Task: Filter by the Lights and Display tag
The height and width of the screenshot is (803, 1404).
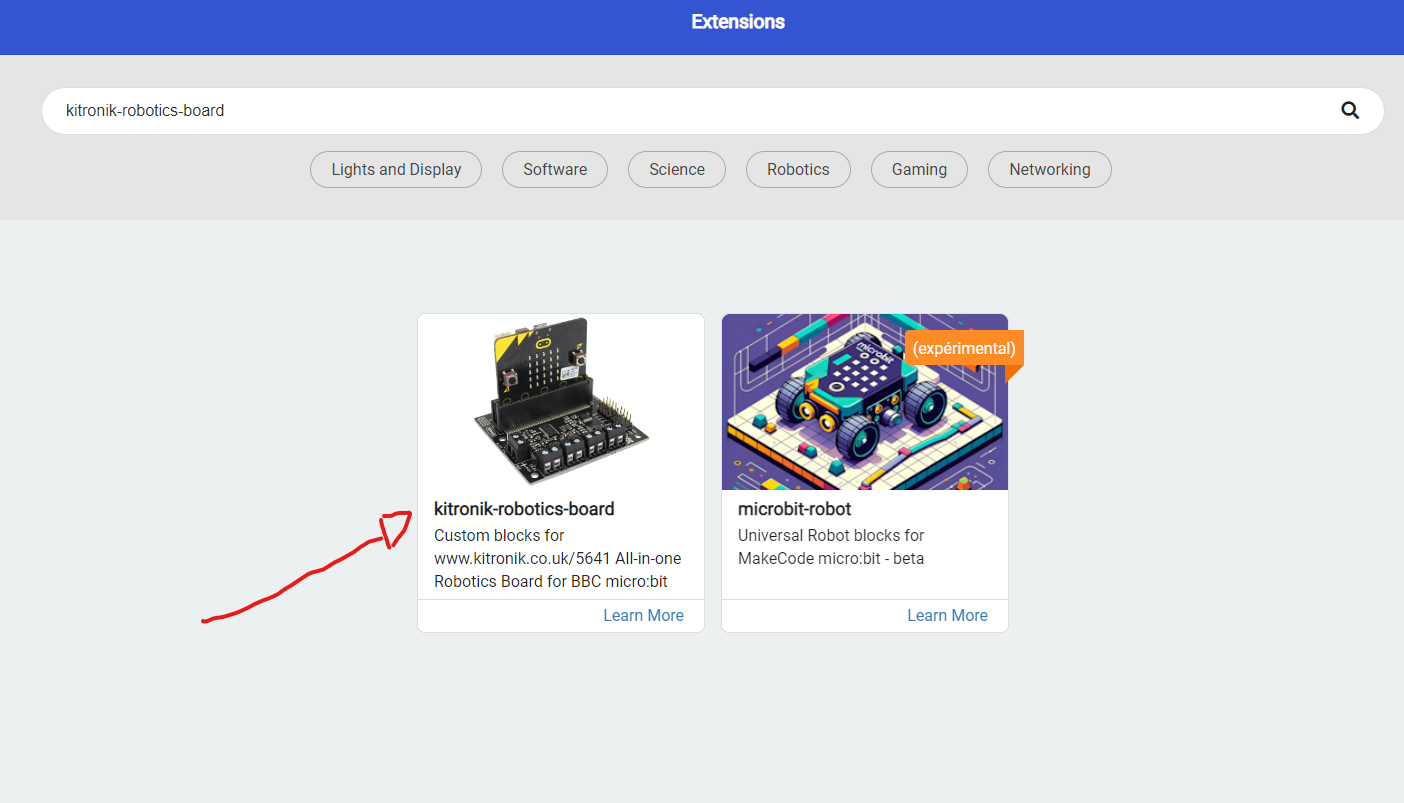Action: tap(396, 170)
